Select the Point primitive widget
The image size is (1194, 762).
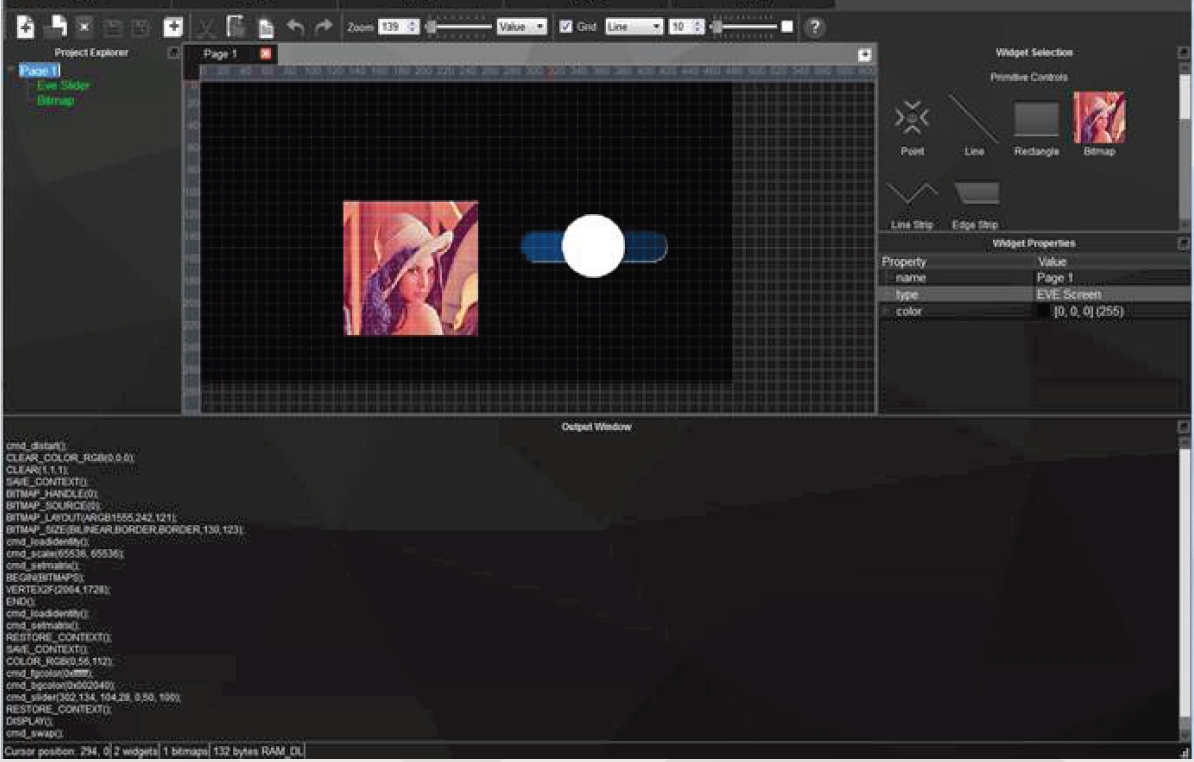pyautogui.click(x=912, y=120)
